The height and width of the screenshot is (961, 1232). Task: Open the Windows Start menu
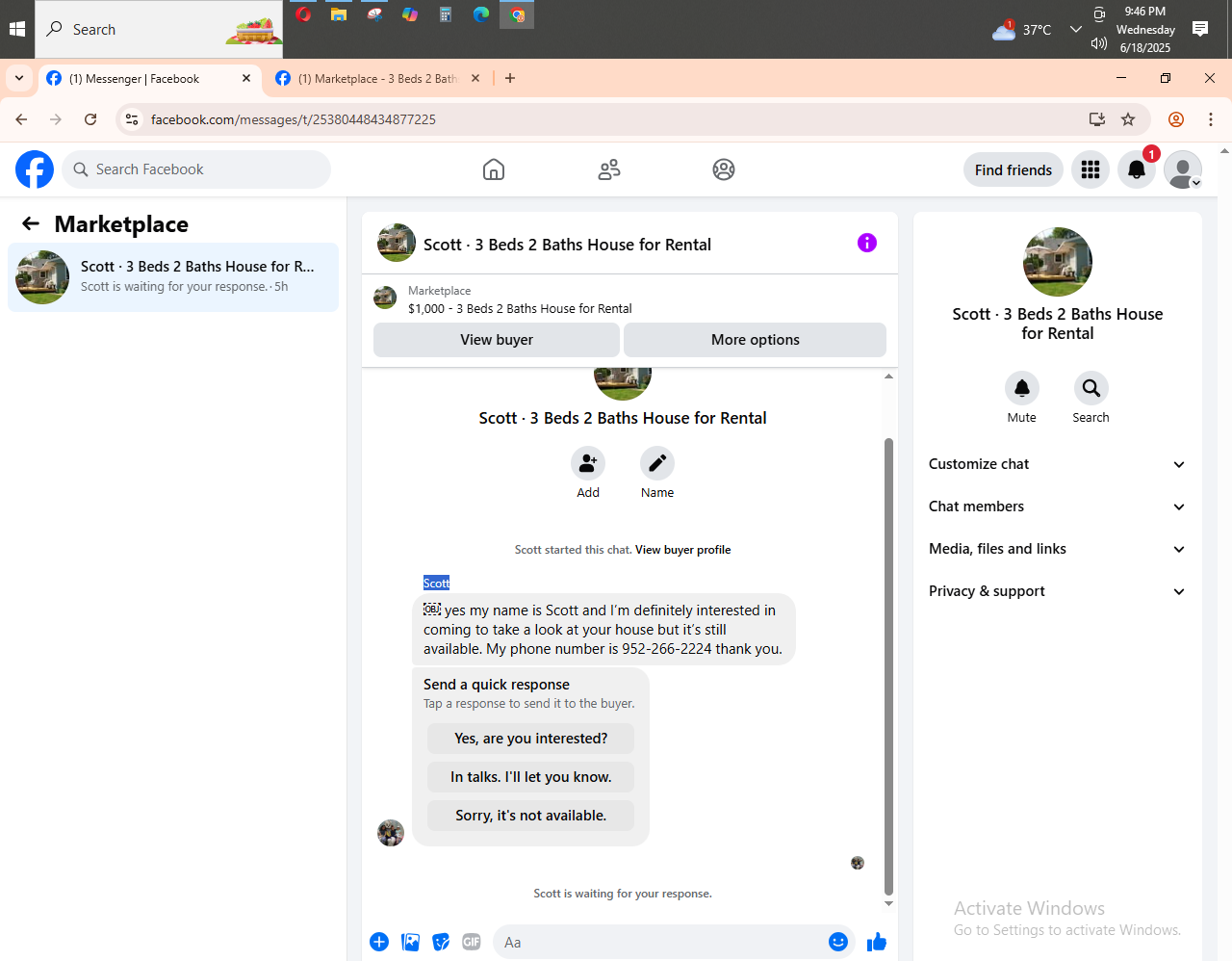(x=17, y=29)
